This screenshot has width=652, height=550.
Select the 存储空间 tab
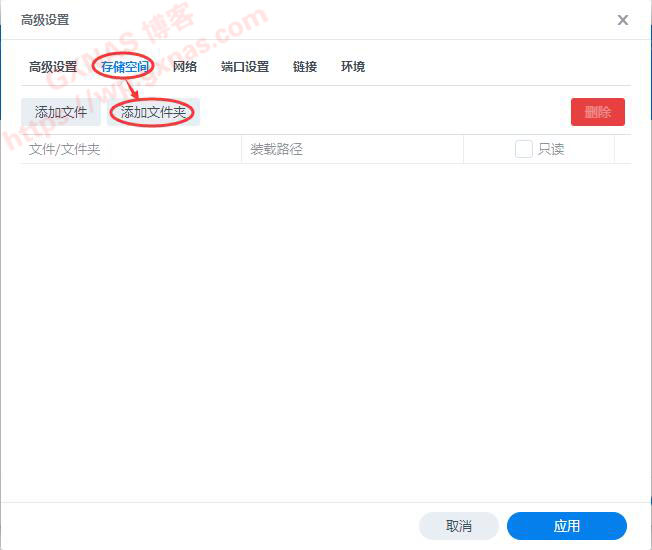point(125,67)
